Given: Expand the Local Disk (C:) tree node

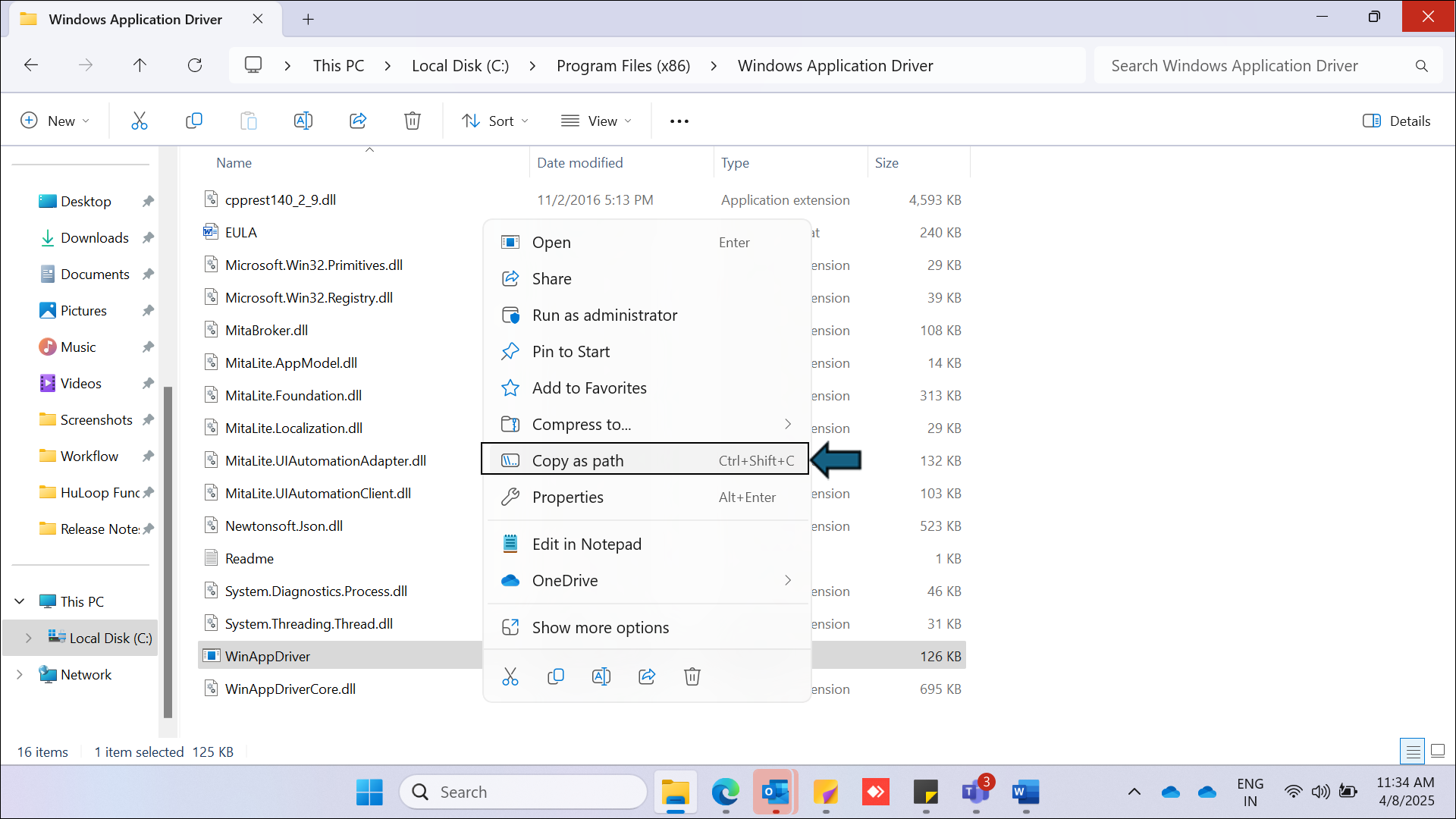Looking at the screenshot, I should pyautogui.click(x=29, y=638).
